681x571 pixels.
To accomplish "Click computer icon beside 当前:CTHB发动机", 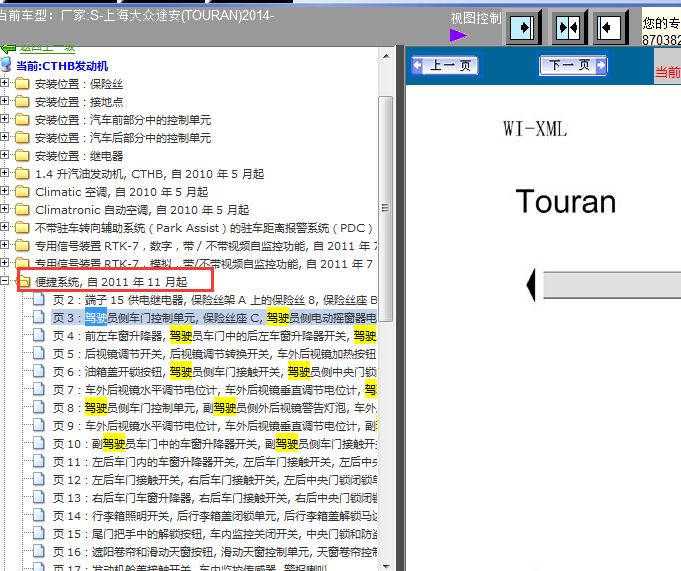I will tap(6, 64).
